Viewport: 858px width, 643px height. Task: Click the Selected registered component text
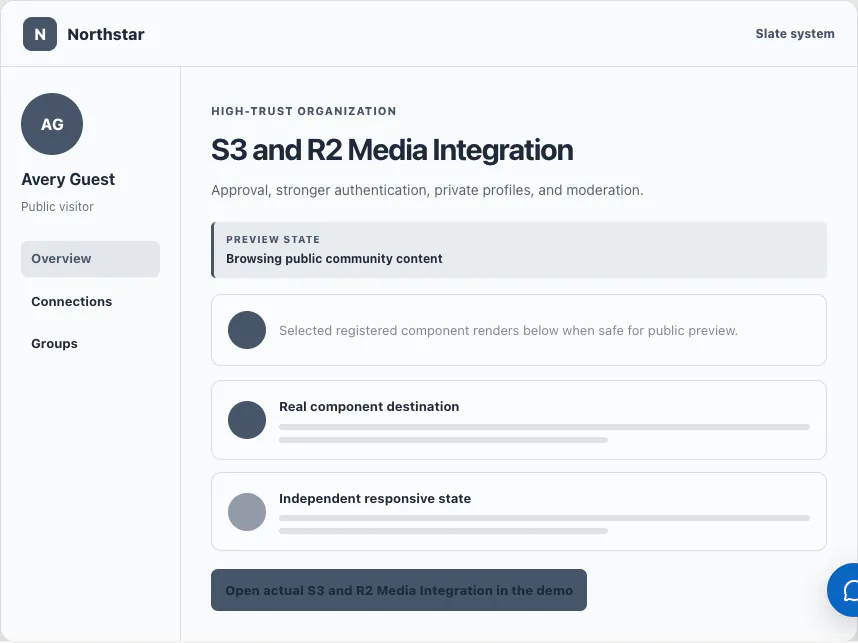point(508,331)
